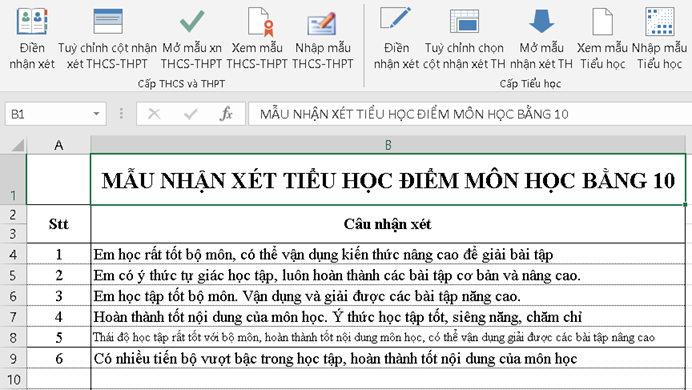
Task: Click empty cell A1
Action: coord(59,180)
